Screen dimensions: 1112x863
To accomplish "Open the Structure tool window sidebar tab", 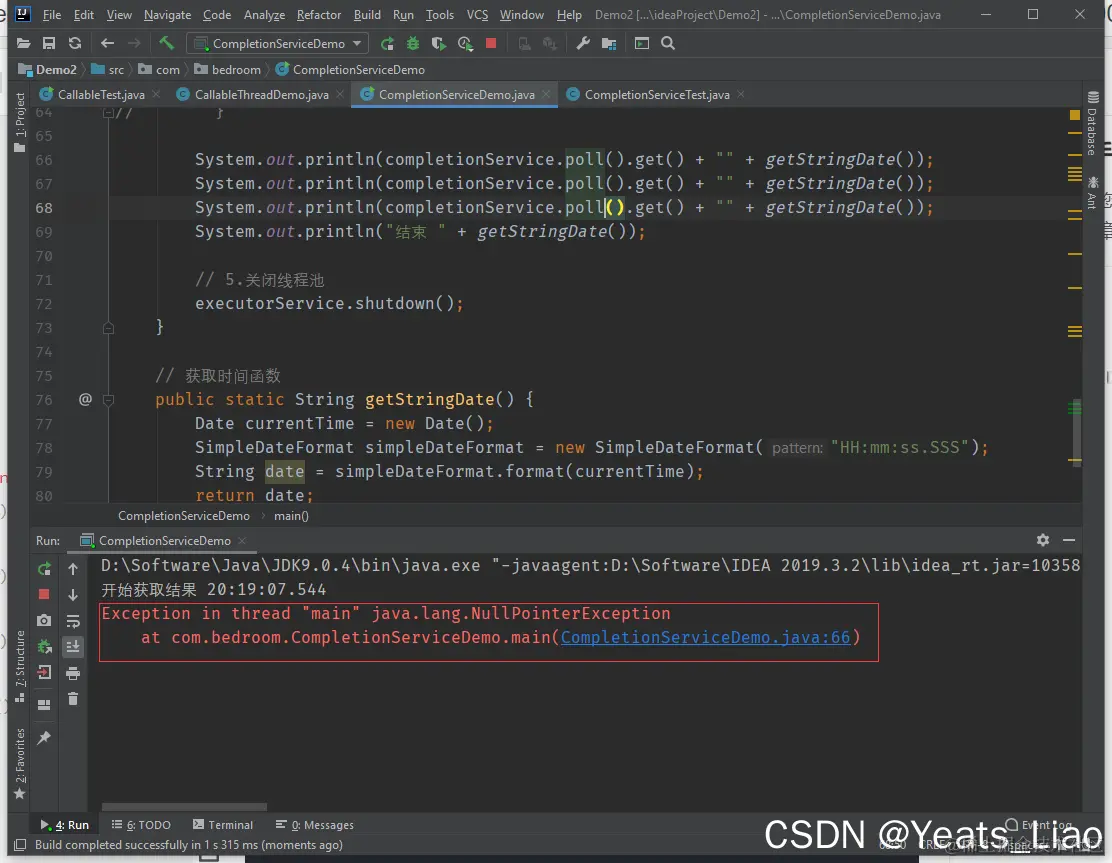I will coord(20,667).
